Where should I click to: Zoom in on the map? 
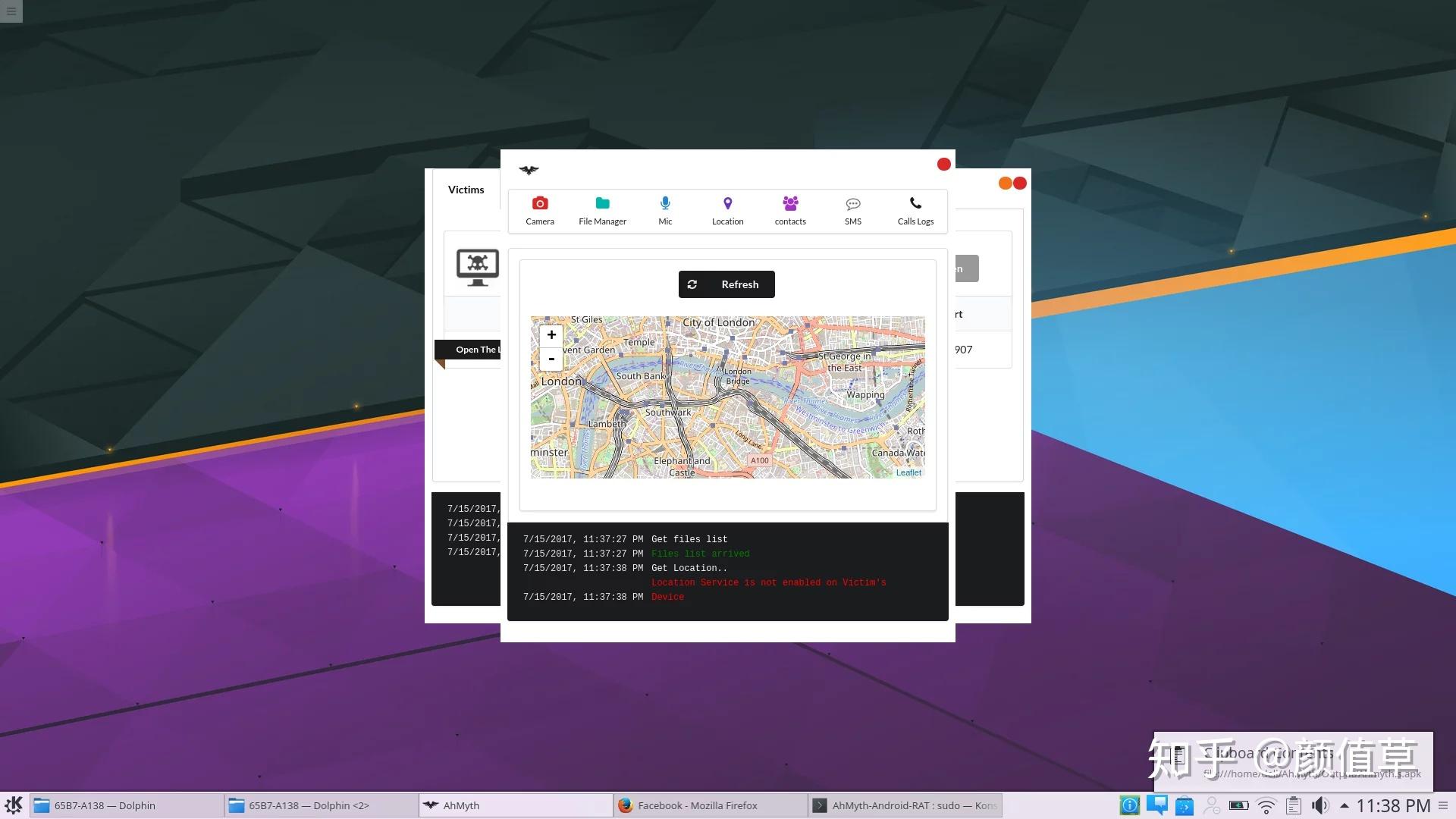551,334
